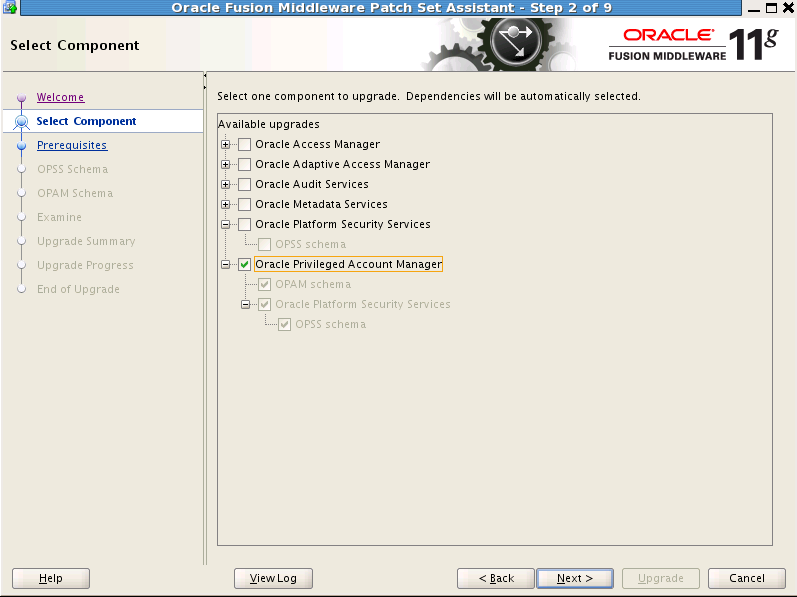Collapse nested Oracle Platform Security Services dependency node

pyautogui.click(x=246, y=304)
